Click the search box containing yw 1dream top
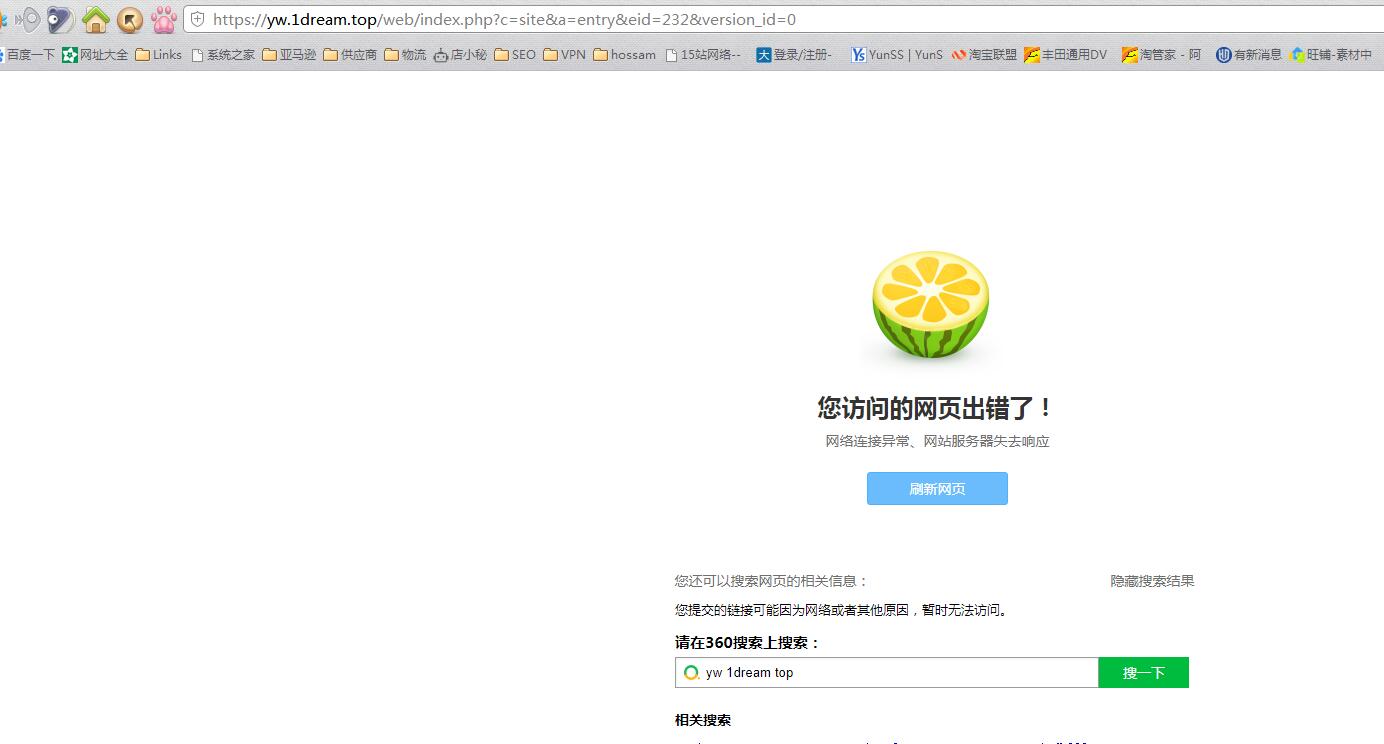 pos(887,673)
